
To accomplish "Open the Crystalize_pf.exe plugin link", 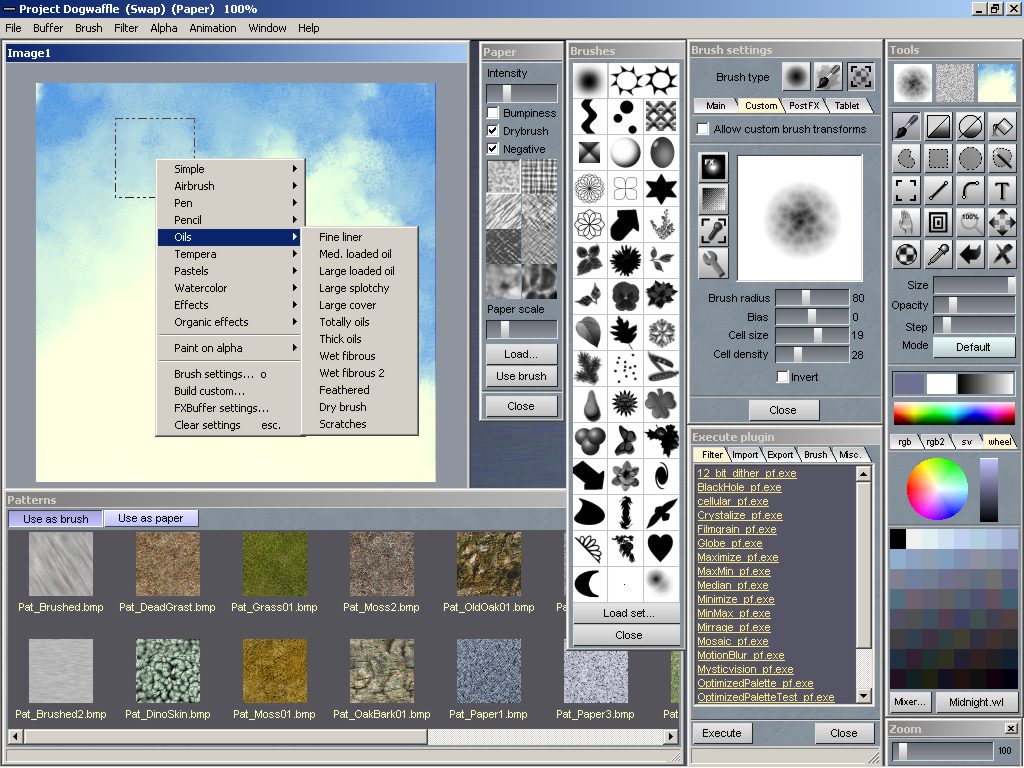I will [739, 515].
